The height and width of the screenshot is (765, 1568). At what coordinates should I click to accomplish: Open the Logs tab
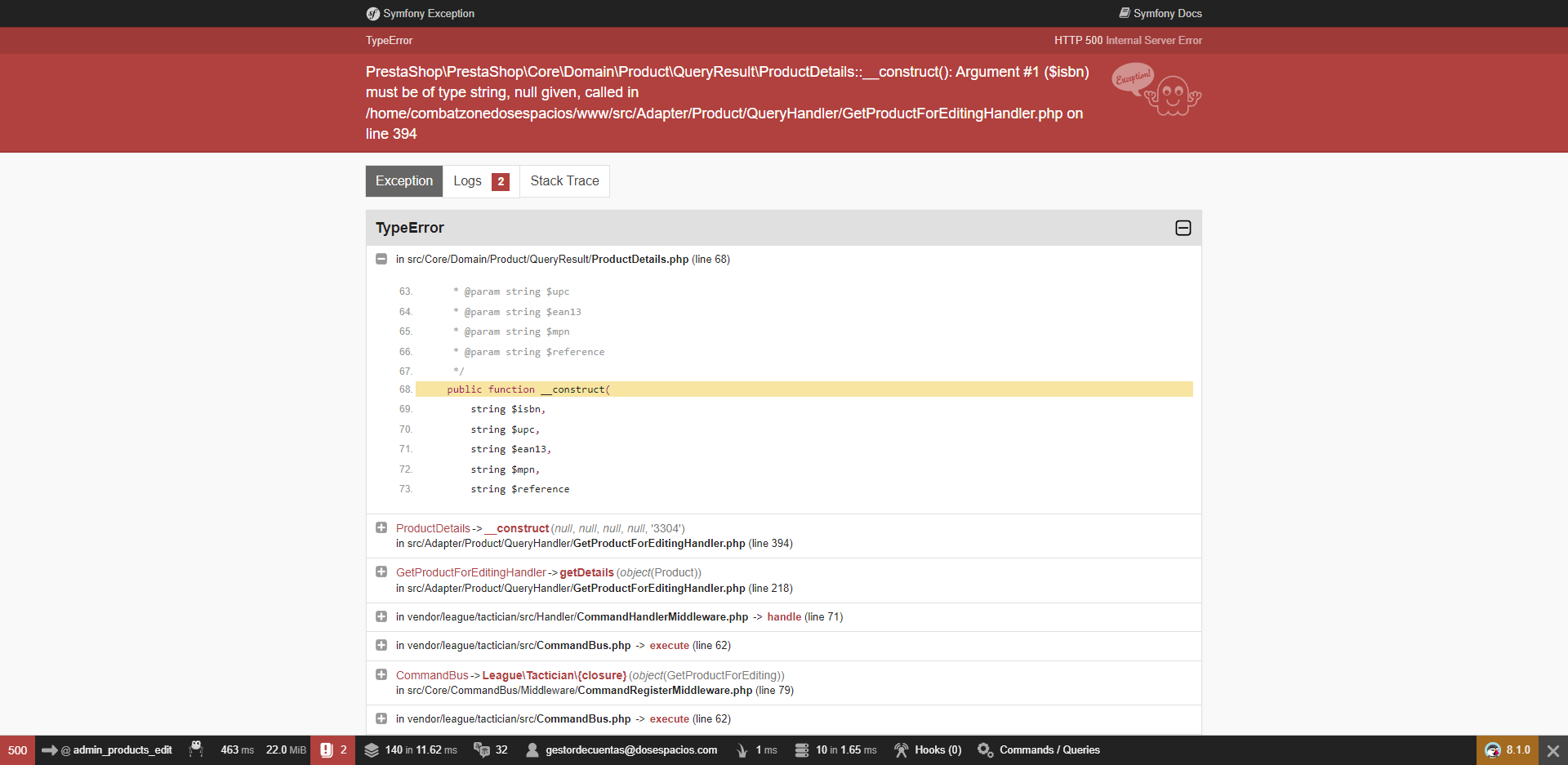[481, 181]
